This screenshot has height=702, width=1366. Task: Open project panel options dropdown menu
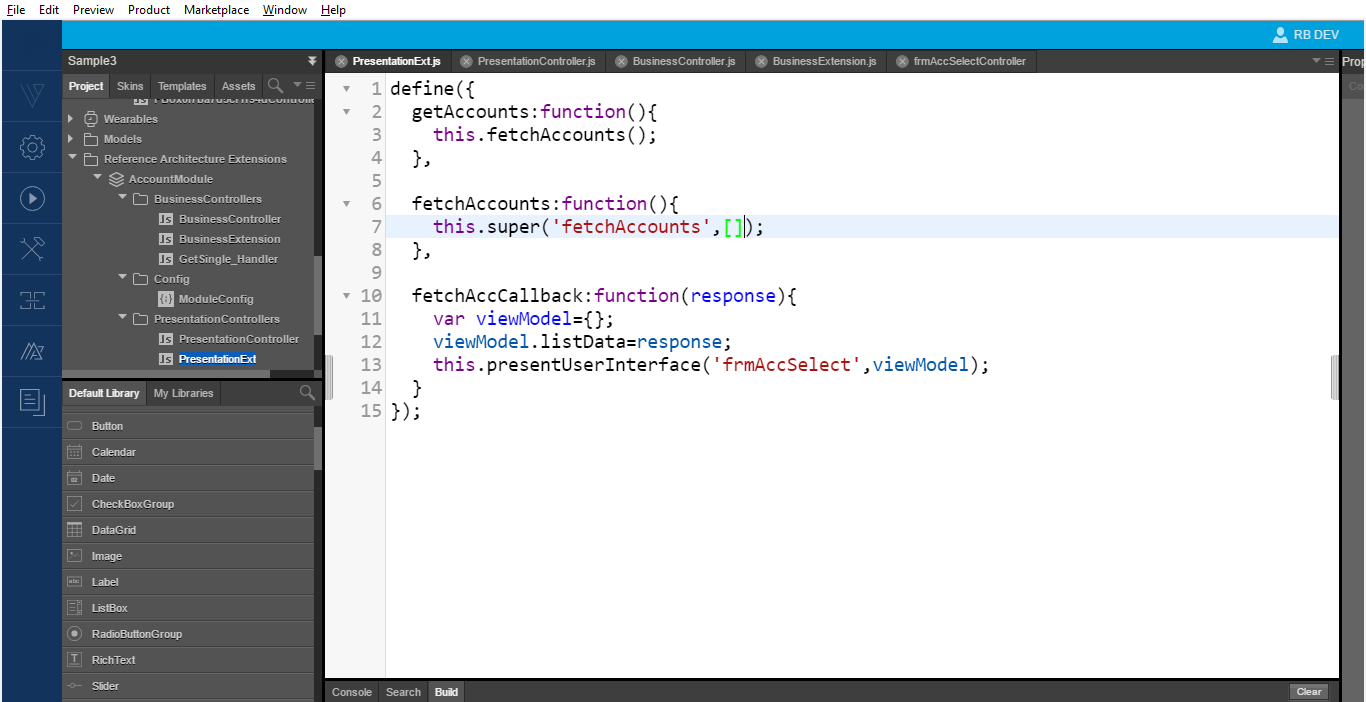point(303,86)
